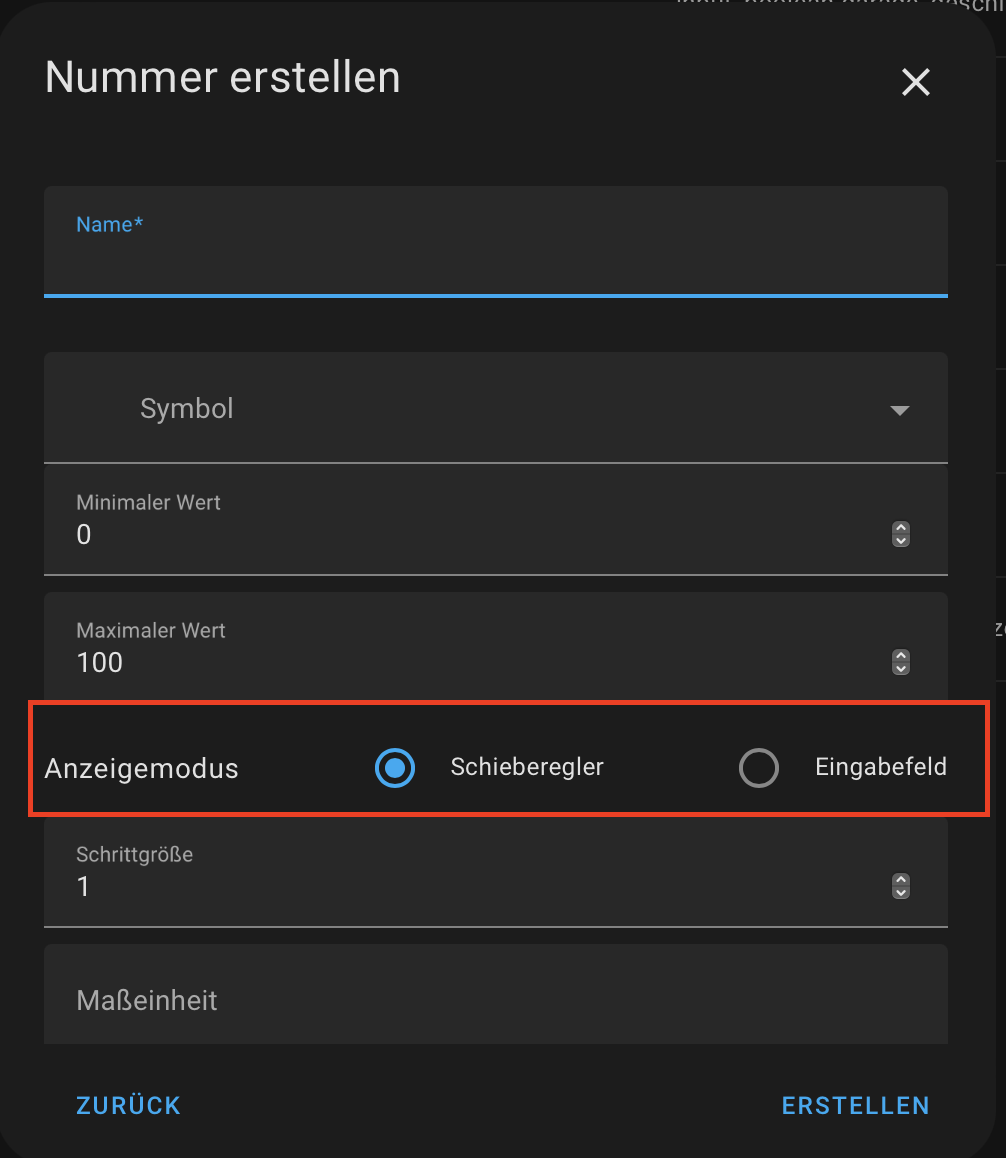Image resolution: width=1006 pixels, height=1158 pixels.
Task: Increase Minimaler Wert with up arrow
Action: pos(900,528)
